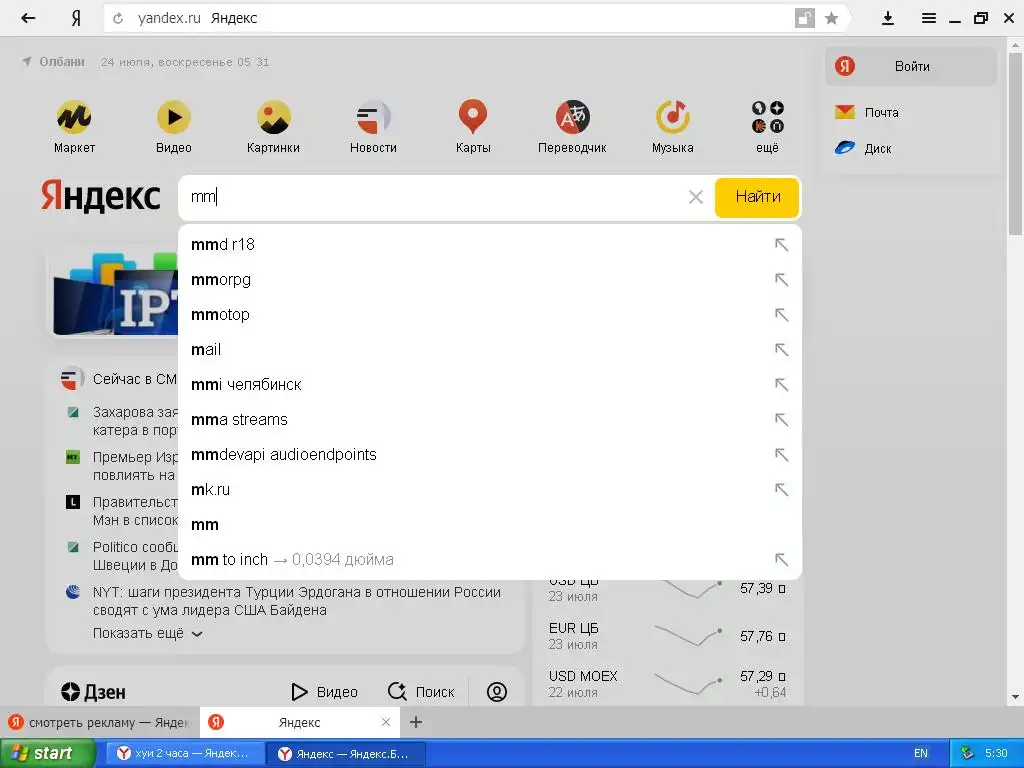Open EUR ЦБ exchange rate row
This screenshot has height=768, width=1024.
(667, 635)
